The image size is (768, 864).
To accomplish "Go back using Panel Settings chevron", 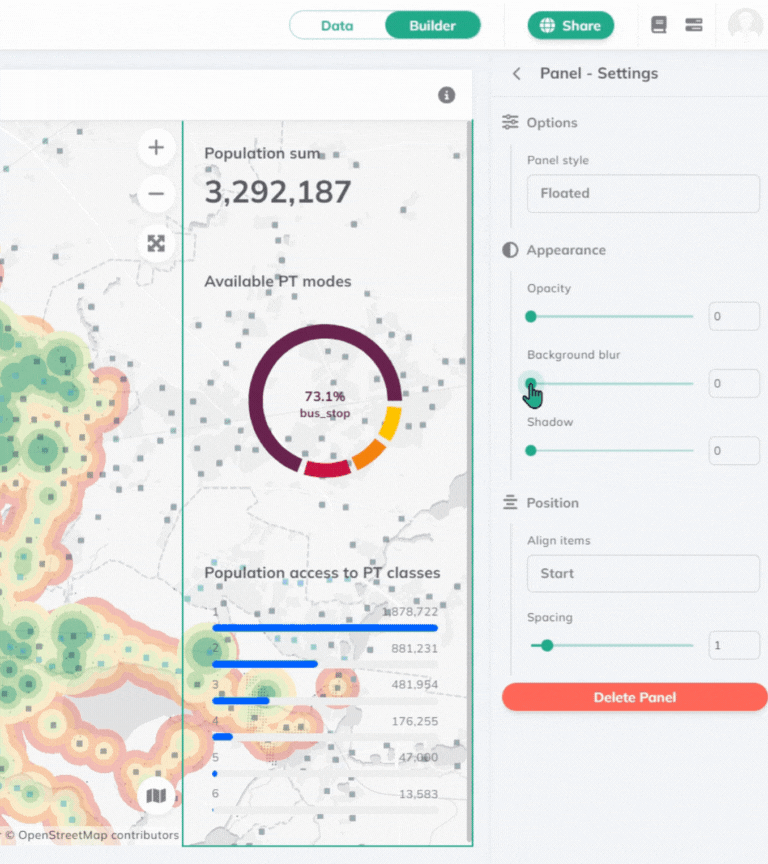I will [x=517, y=74].
